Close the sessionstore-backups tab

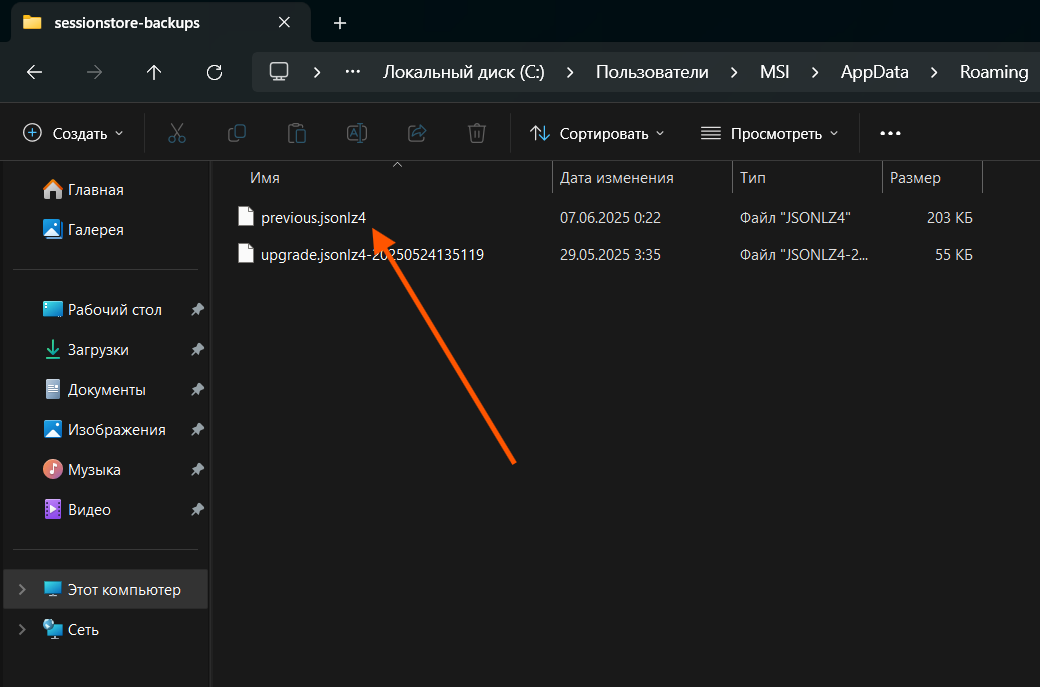pyautogui.click(x=285, y=23)
